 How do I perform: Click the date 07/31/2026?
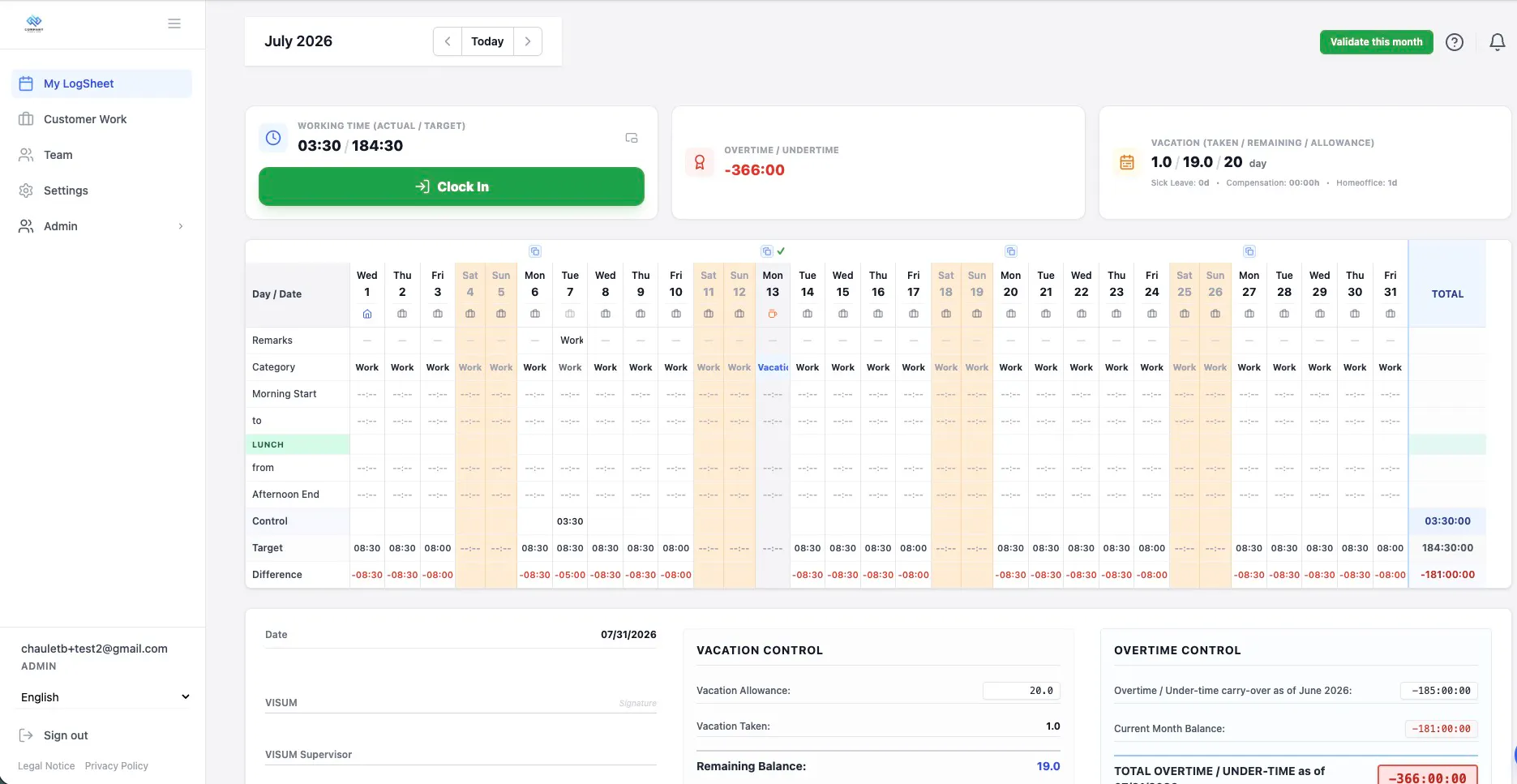628,635
